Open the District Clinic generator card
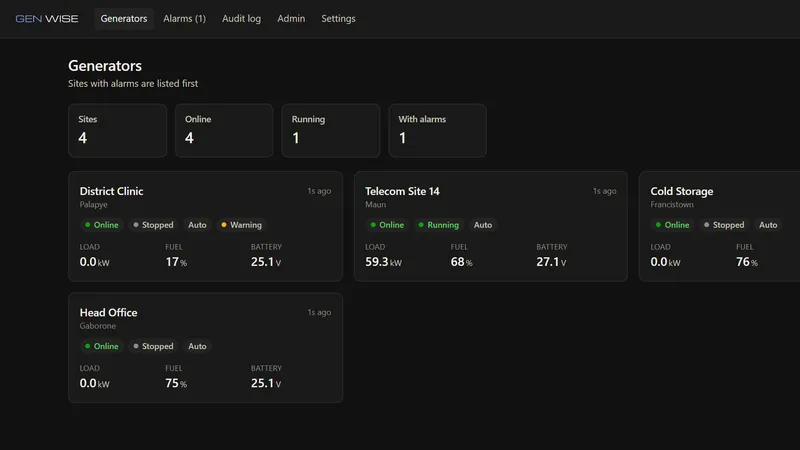 206,227
